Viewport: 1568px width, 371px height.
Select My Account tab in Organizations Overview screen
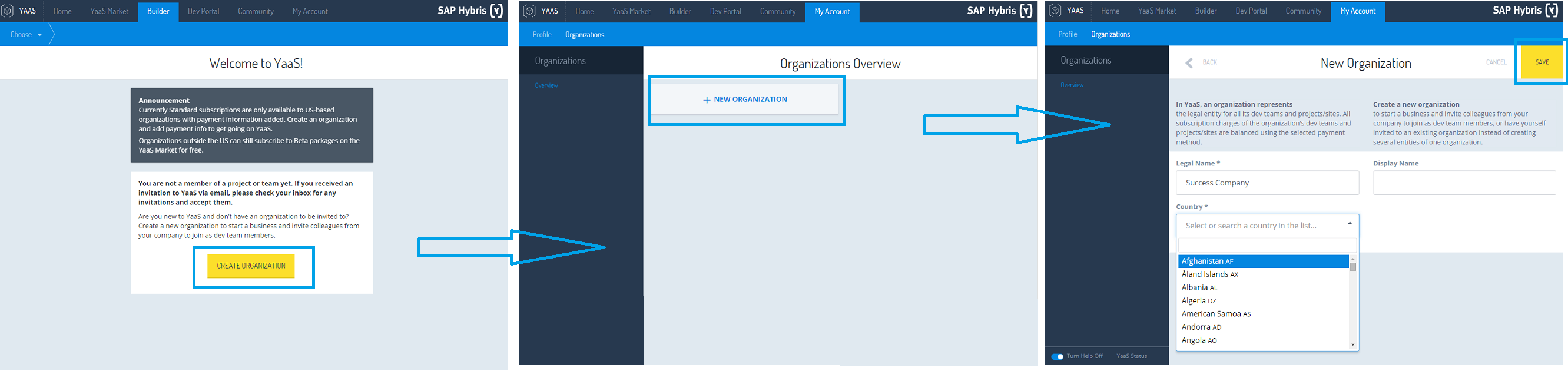coord(832,12)
